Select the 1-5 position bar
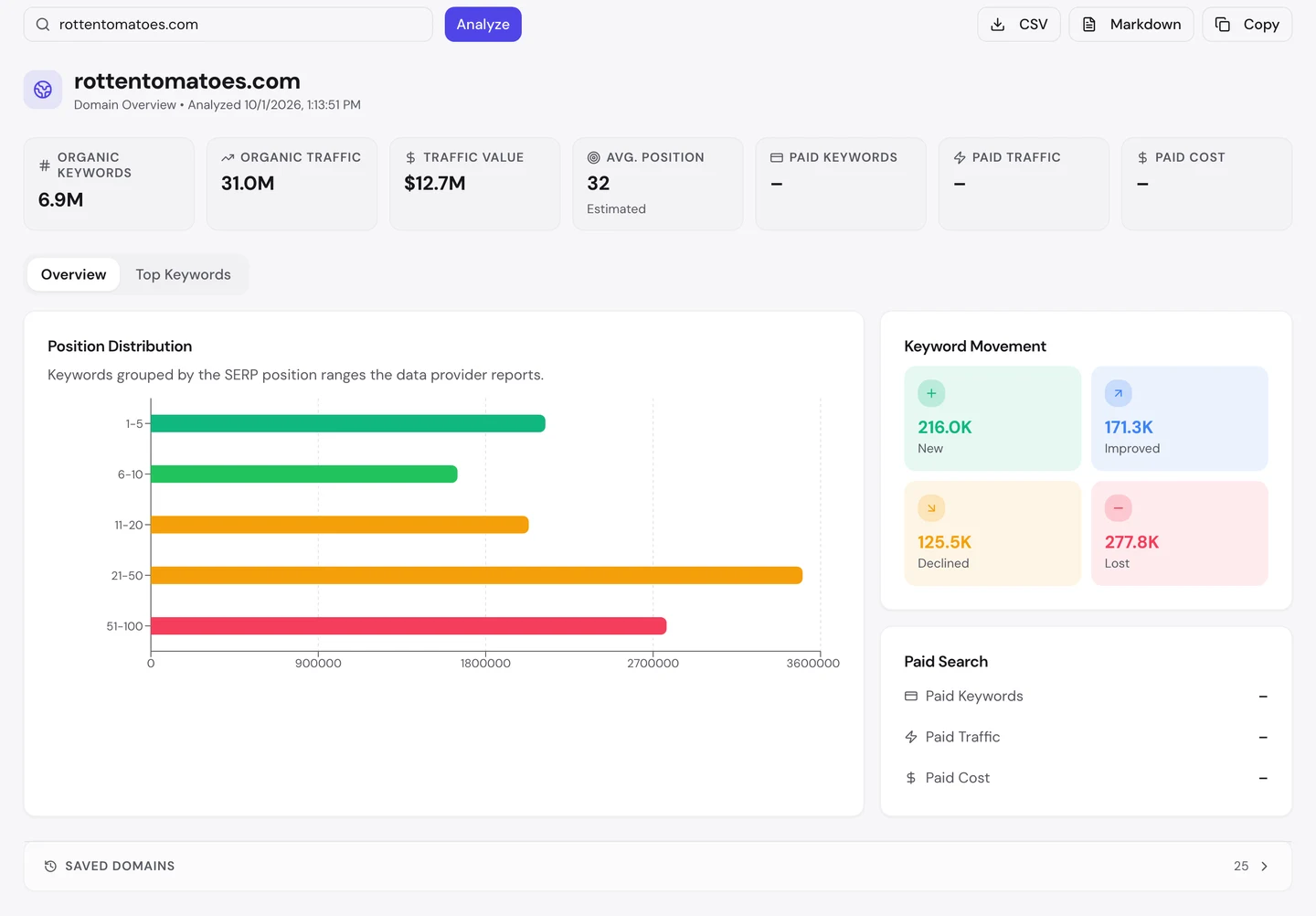This screenshot has height=916, width=1316. [348, 423]
